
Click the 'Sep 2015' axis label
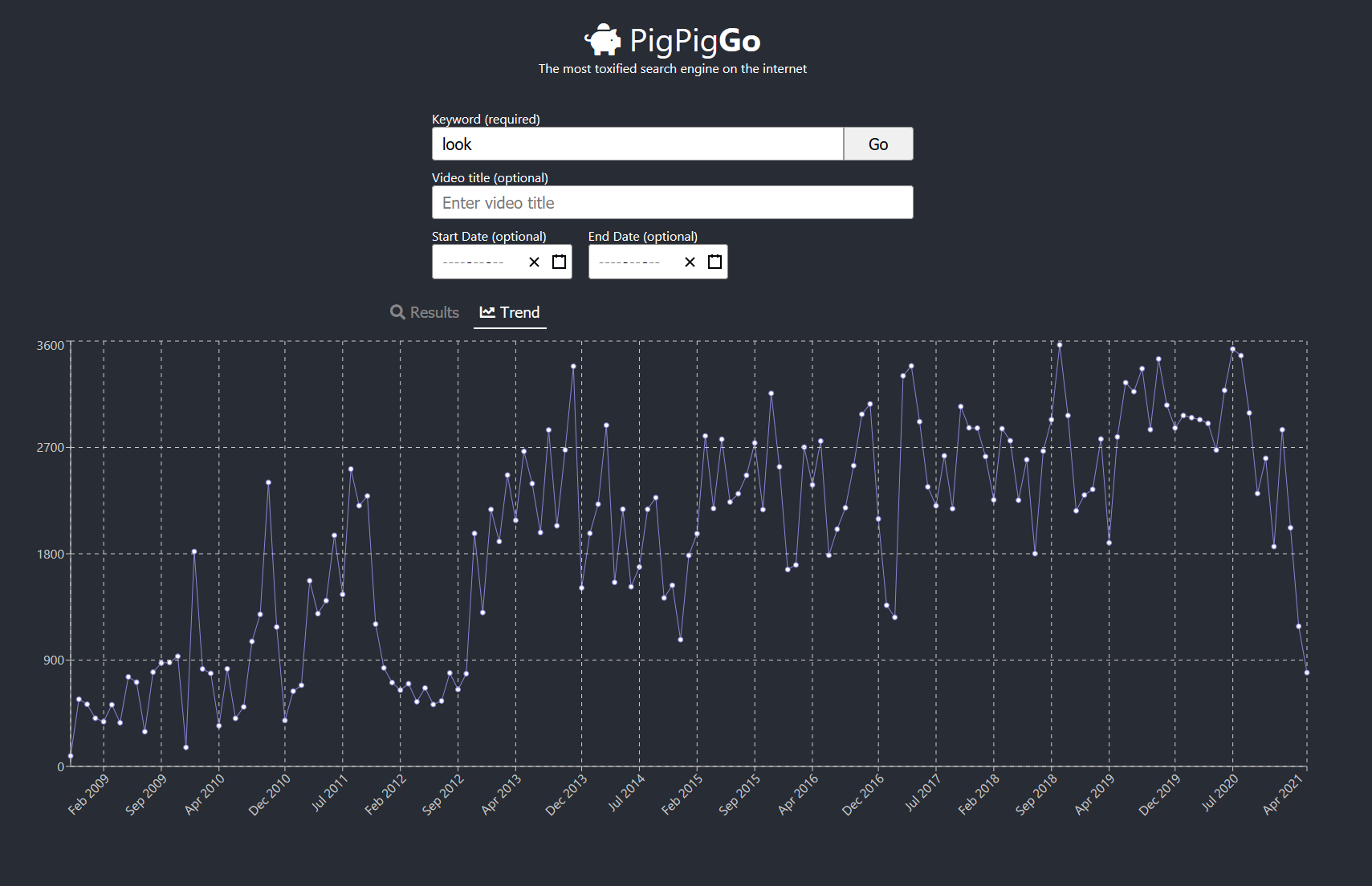point(739,795)
